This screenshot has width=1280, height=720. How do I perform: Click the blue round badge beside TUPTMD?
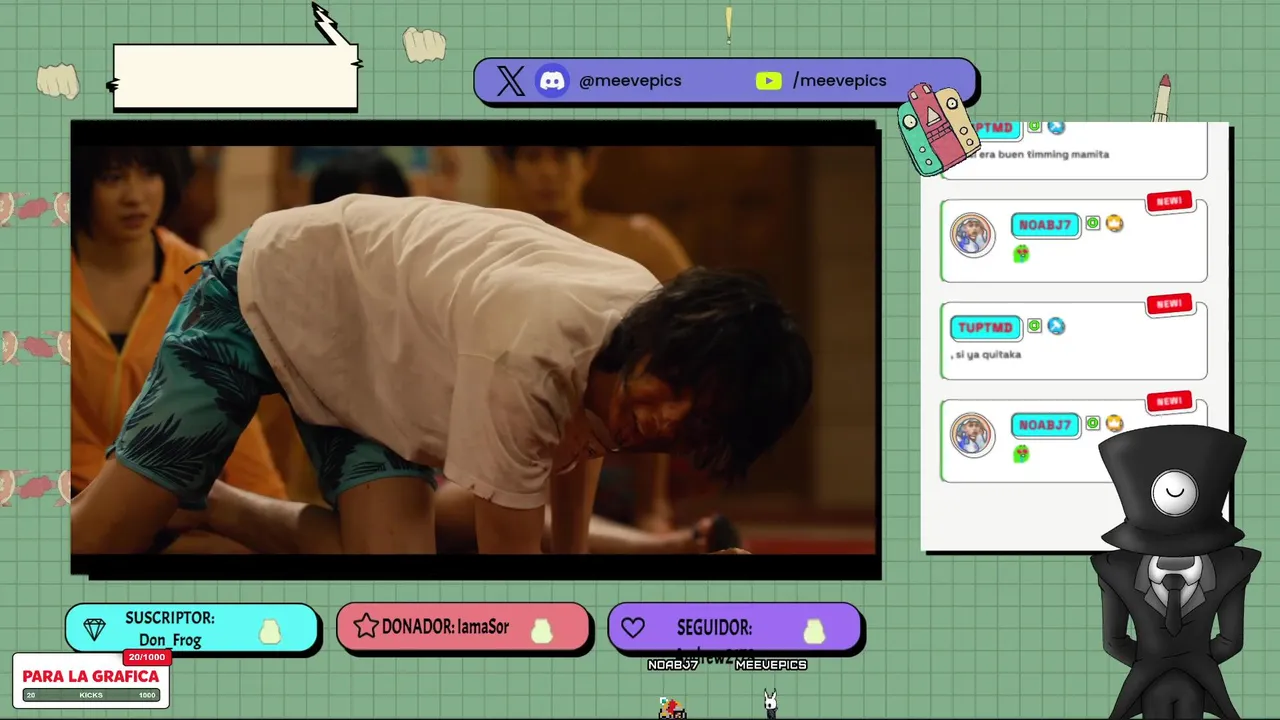1056,326
